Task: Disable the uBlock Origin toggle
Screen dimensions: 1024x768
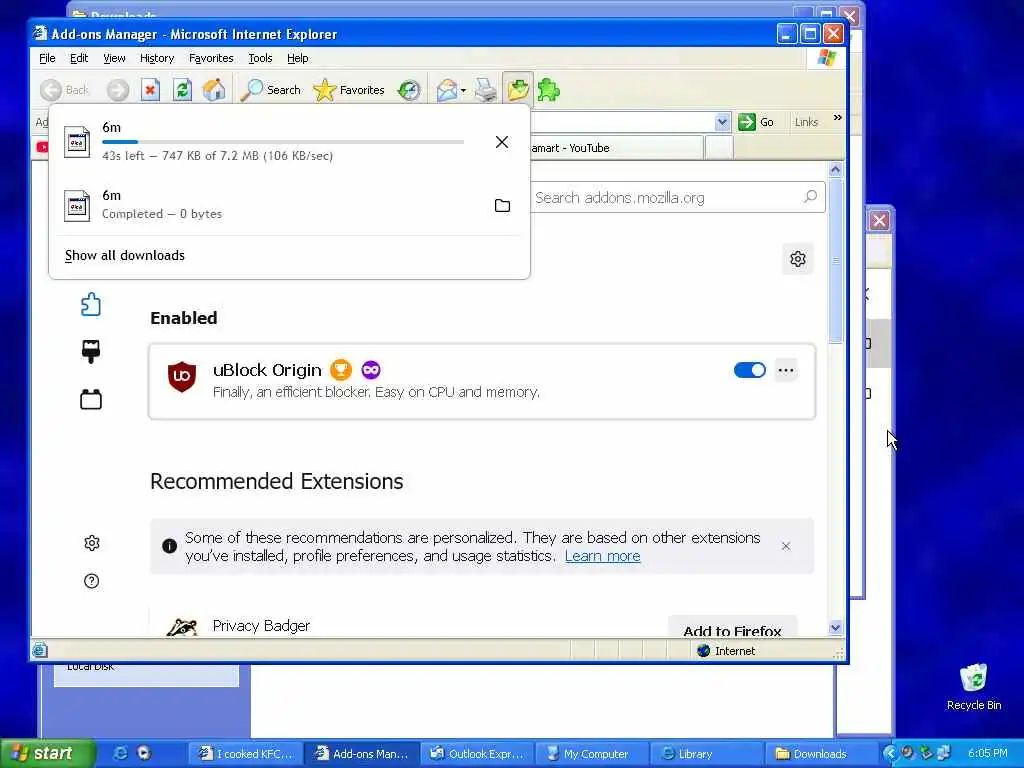Action: 750,370
